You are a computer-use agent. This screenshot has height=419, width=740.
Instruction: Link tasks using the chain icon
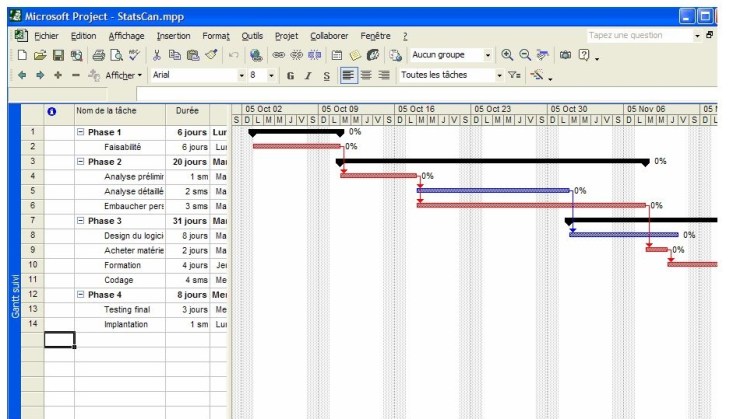[278, 55]
